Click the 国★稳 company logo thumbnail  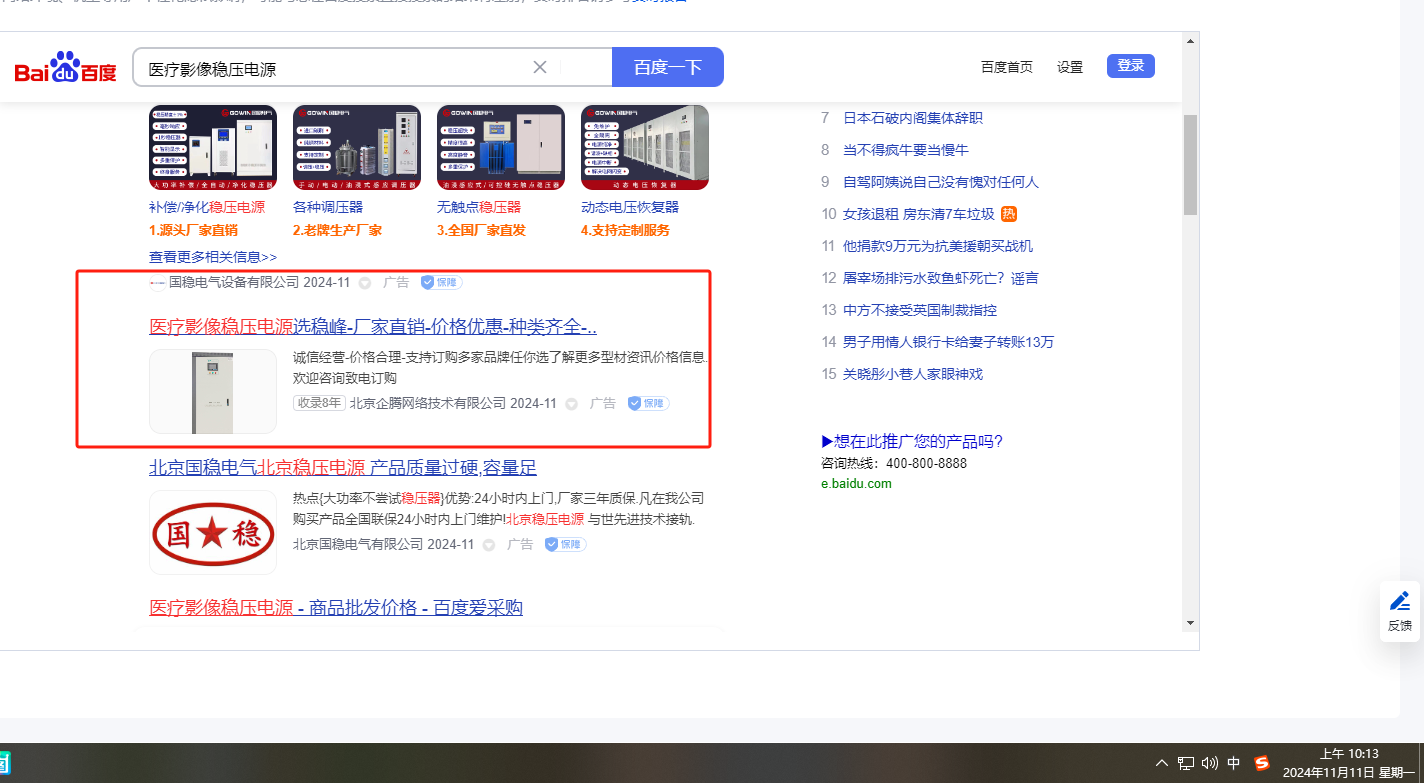click(x=213, y=532)
